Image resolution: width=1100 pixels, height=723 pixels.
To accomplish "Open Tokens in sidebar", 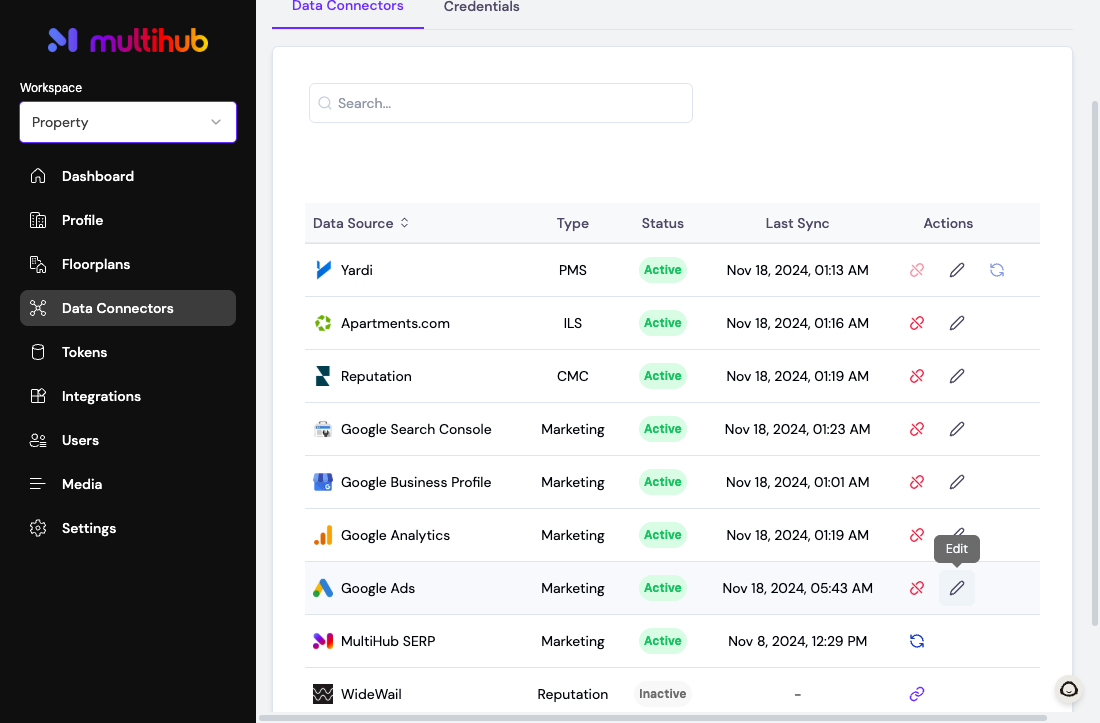I will pyautogui.click(x=128, y=352).
